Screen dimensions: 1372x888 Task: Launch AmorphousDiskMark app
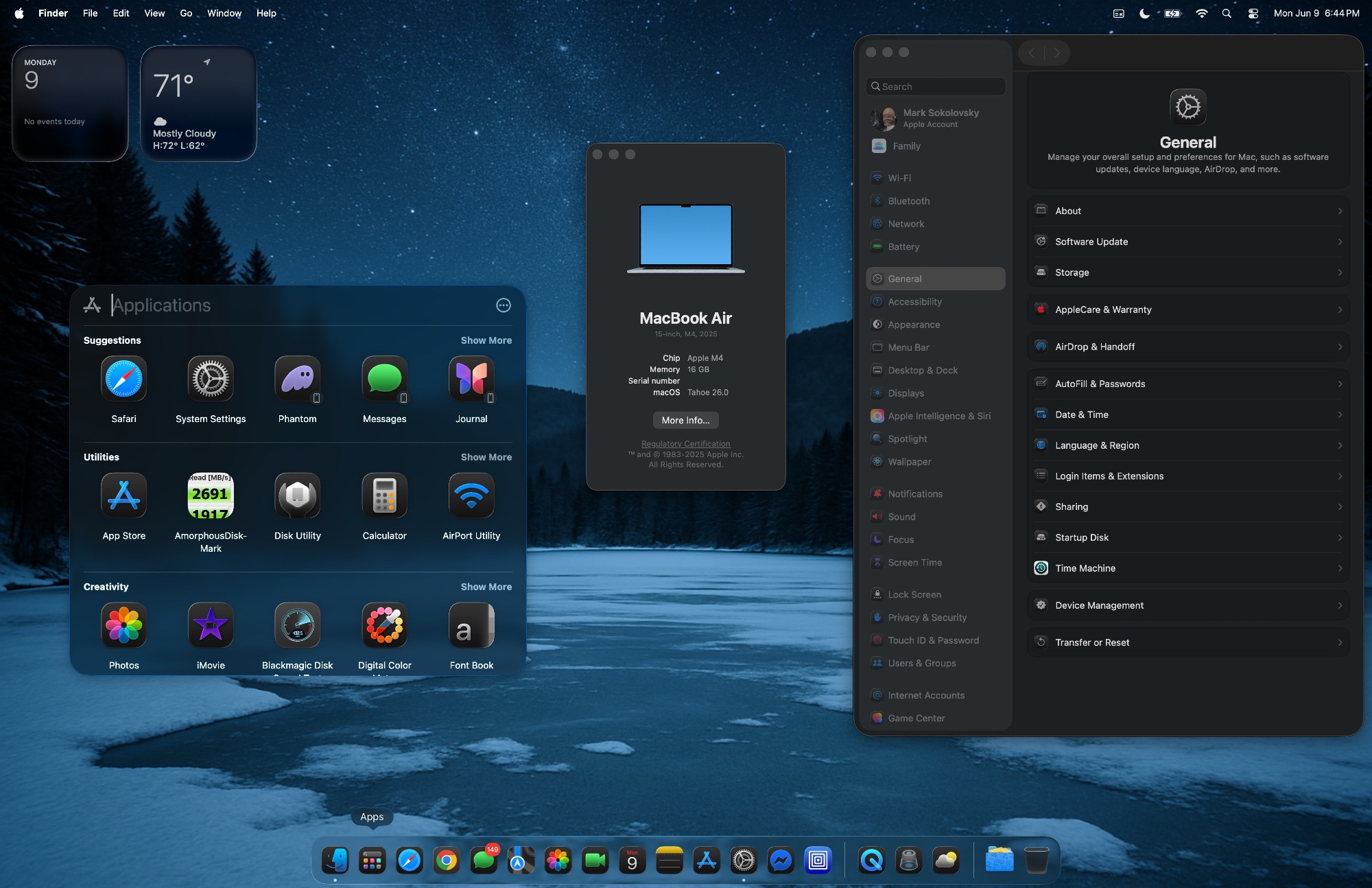click(211, 495)
